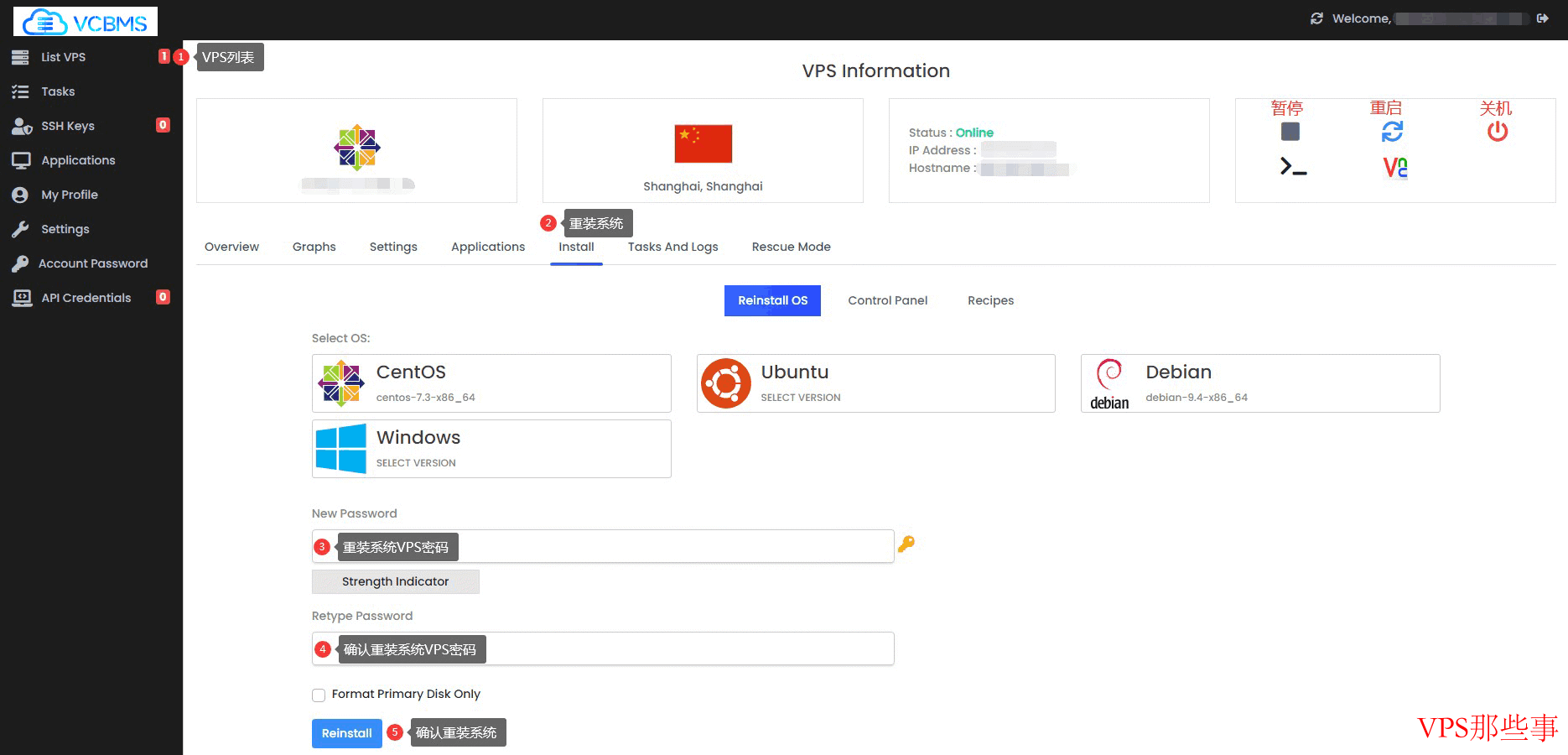Click the API Credentials laptop icon

click(x=22, y=298)
